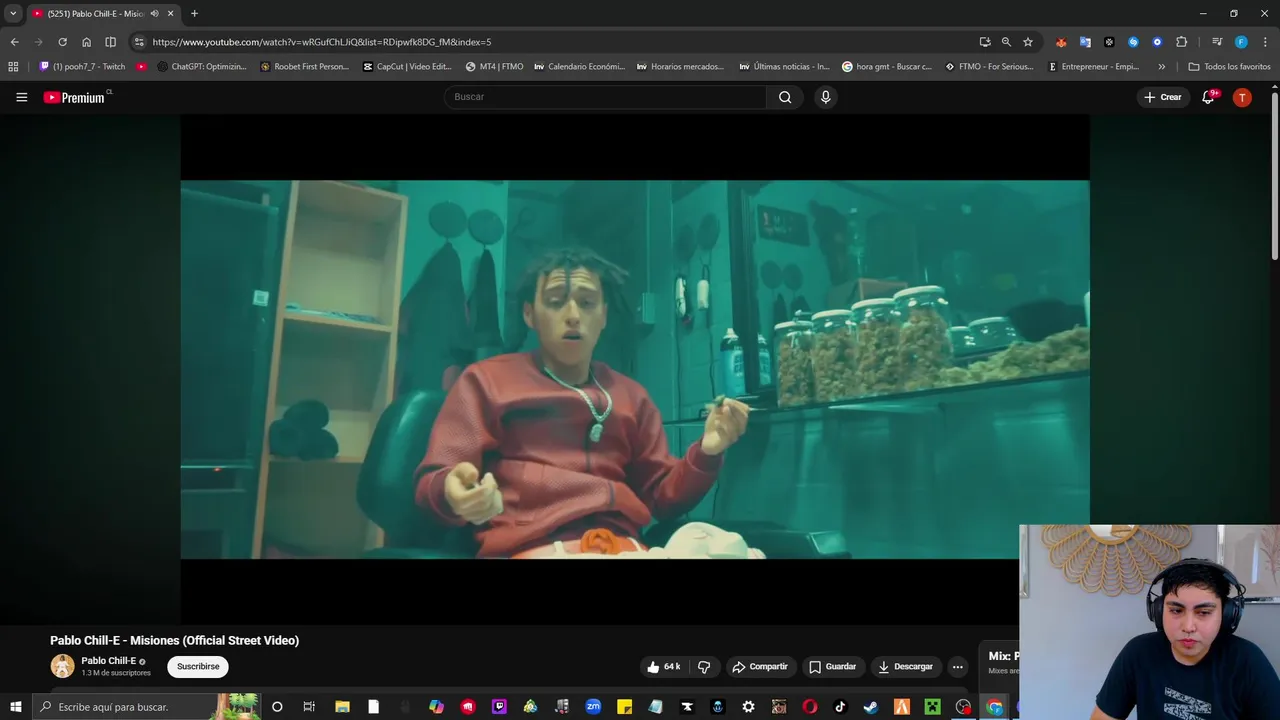Open TikTok from the taskbar
1280x720 pixels.
pos(840,707)
